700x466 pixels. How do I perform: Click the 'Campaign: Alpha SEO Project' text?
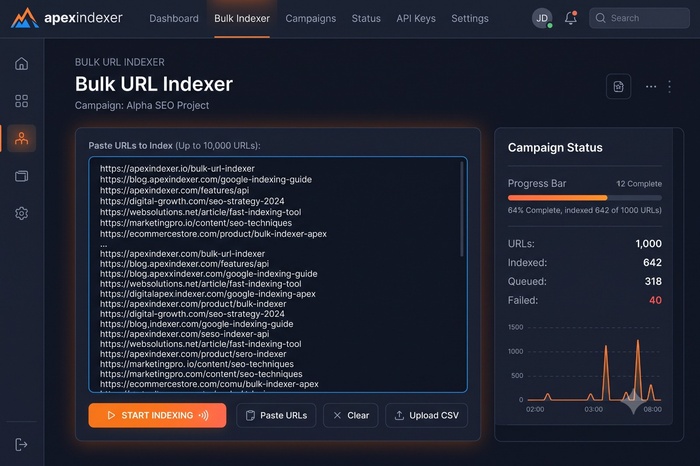click(x=142, y=105)
